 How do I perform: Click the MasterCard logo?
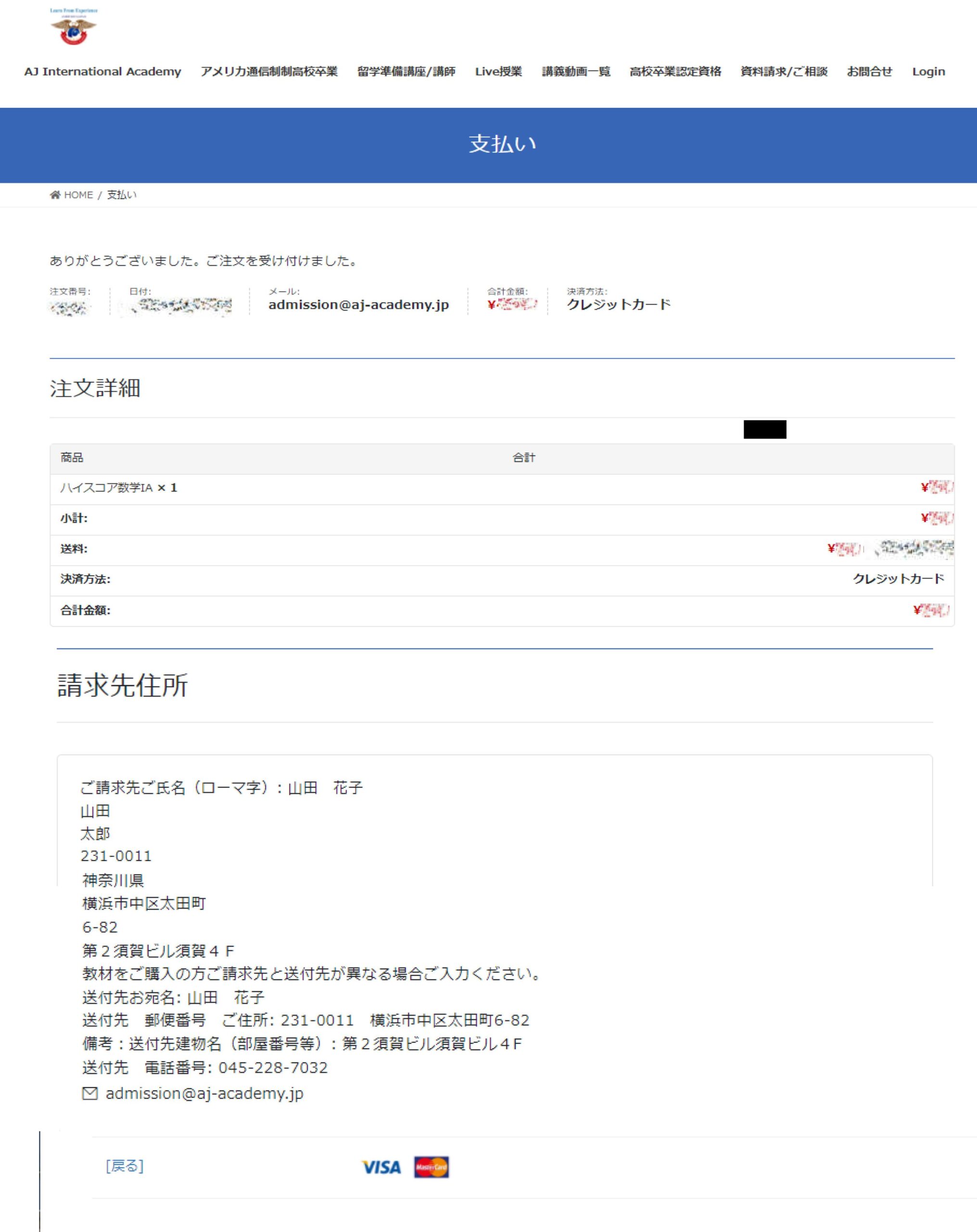(431, 1167)
